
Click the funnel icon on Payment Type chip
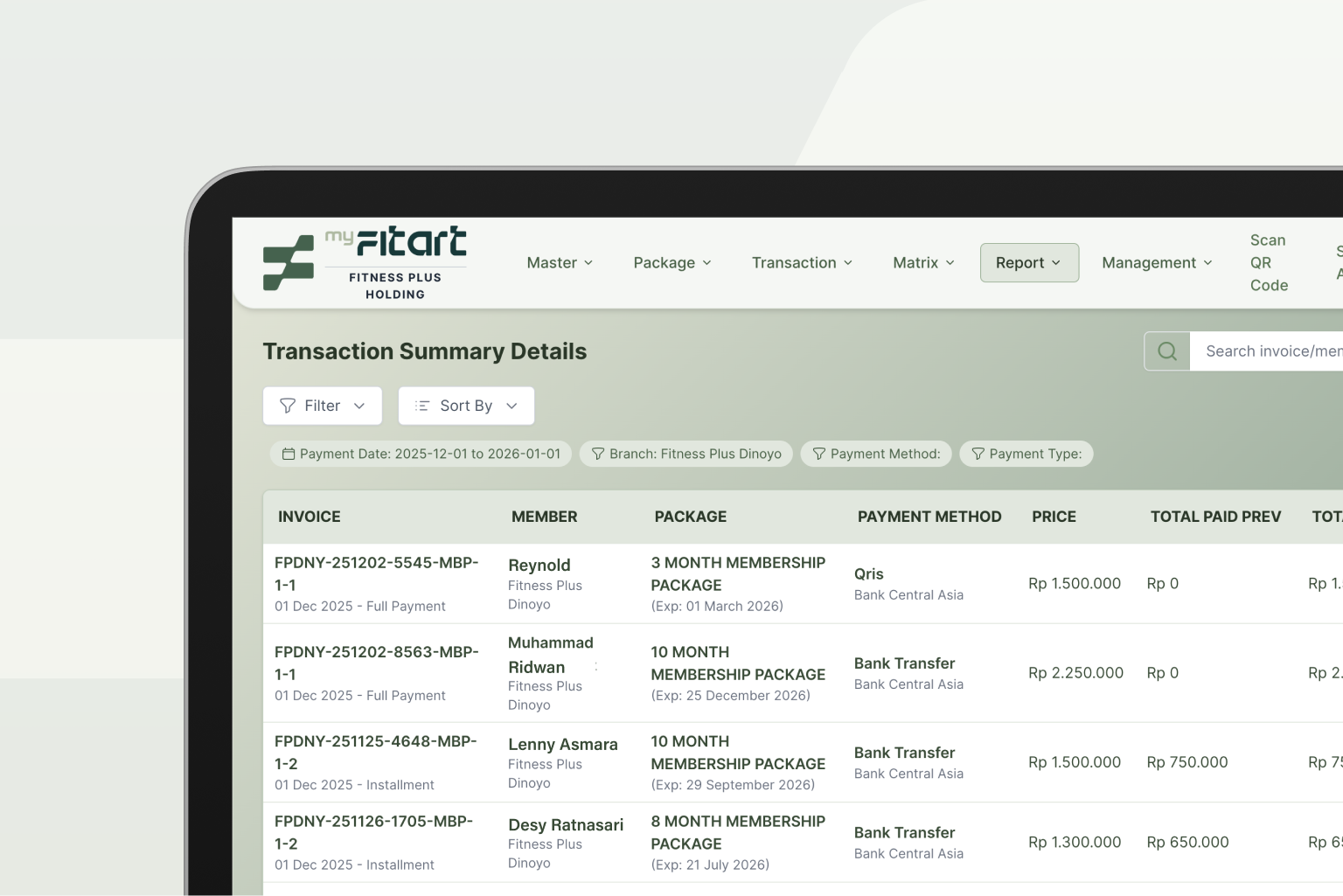978,454
